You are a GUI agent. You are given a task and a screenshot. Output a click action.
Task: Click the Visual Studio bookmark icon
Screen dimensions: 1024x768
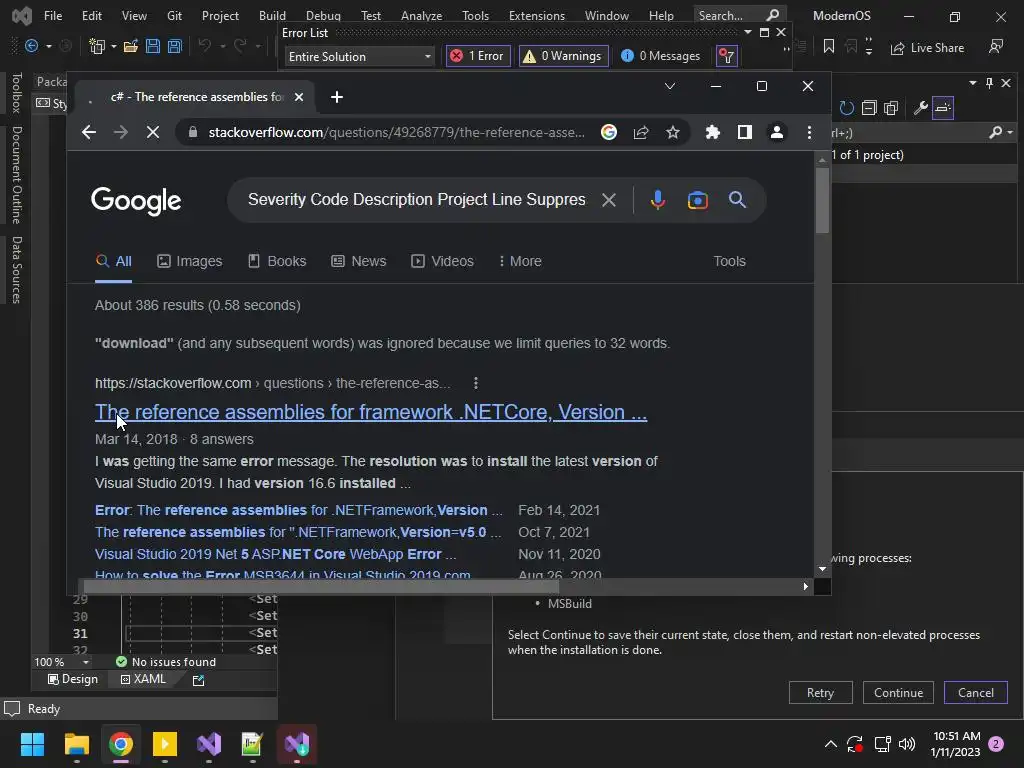(829, 46)
